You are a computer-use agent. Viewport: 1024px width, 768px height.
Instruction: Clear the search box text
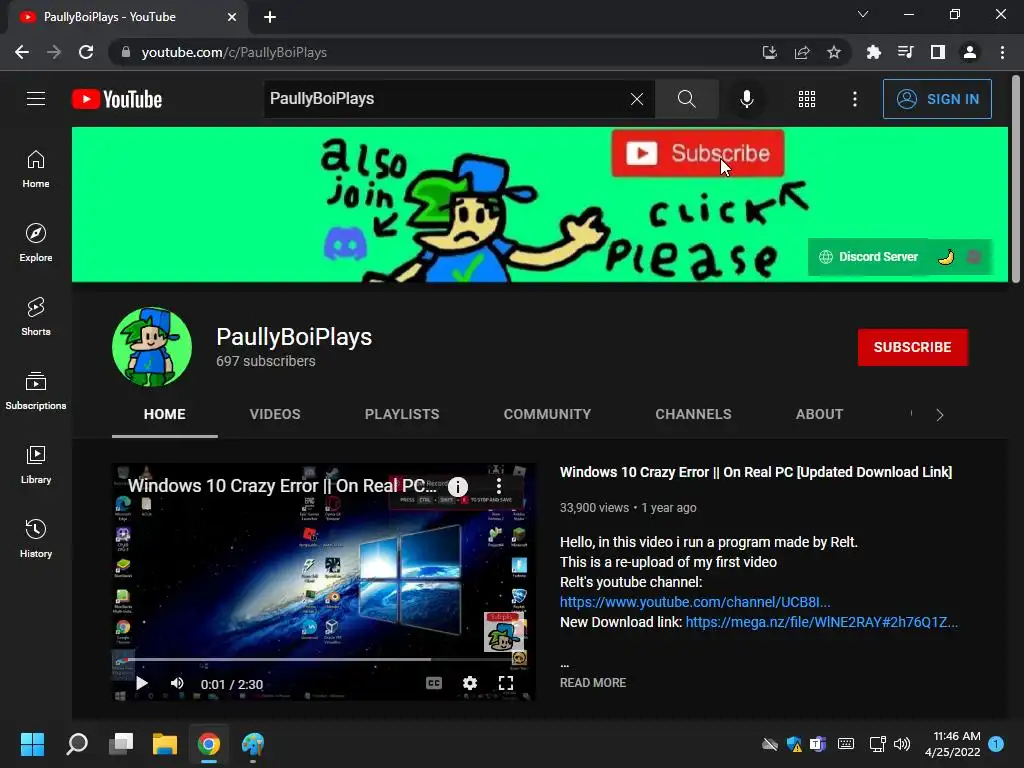point(637,99)
